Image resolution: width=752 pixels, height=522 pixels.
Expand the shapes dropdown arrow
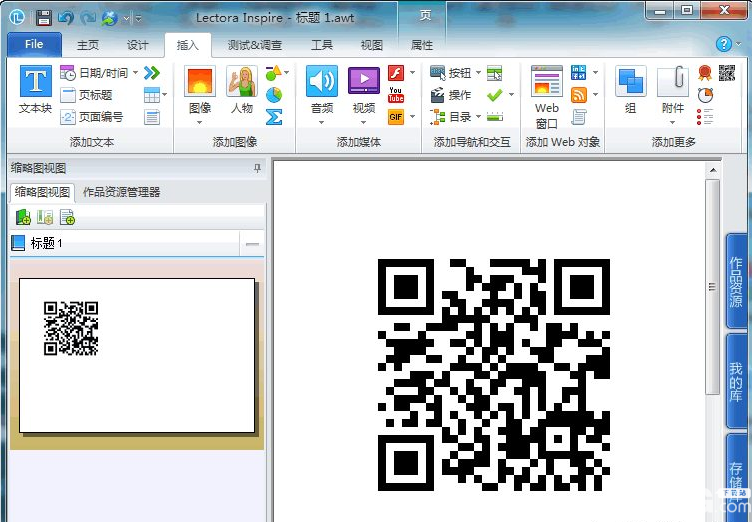(287, 72)
